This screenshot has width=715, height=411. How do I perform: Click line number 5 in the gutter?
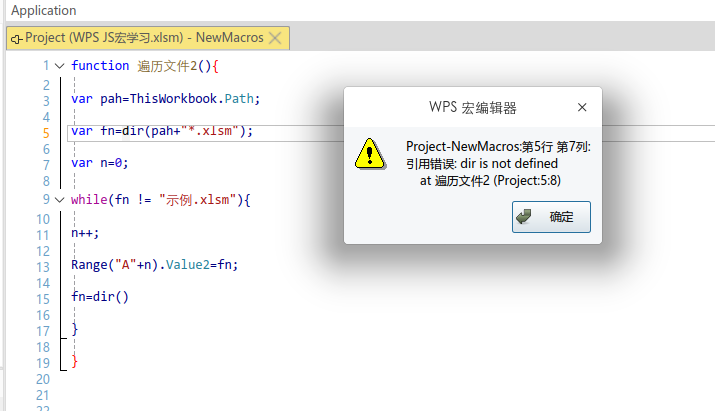coord(46,133)
